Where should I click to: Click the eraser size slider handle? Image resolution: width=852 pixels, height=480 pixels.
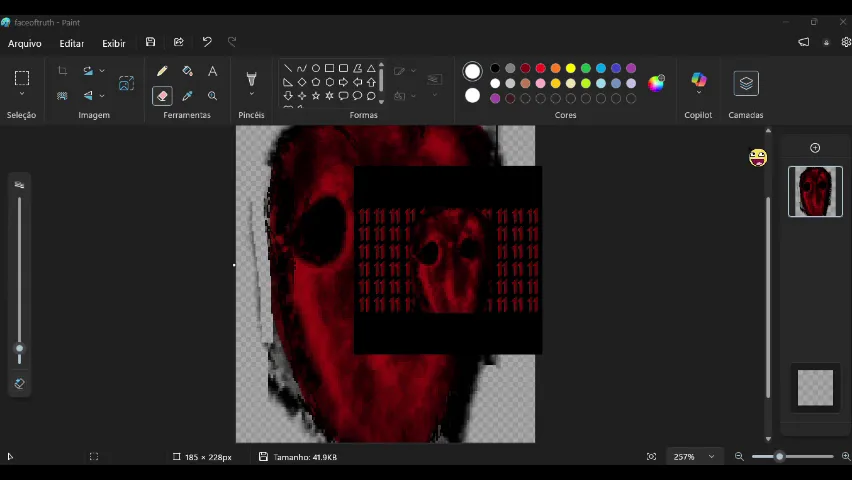[20, 348]
